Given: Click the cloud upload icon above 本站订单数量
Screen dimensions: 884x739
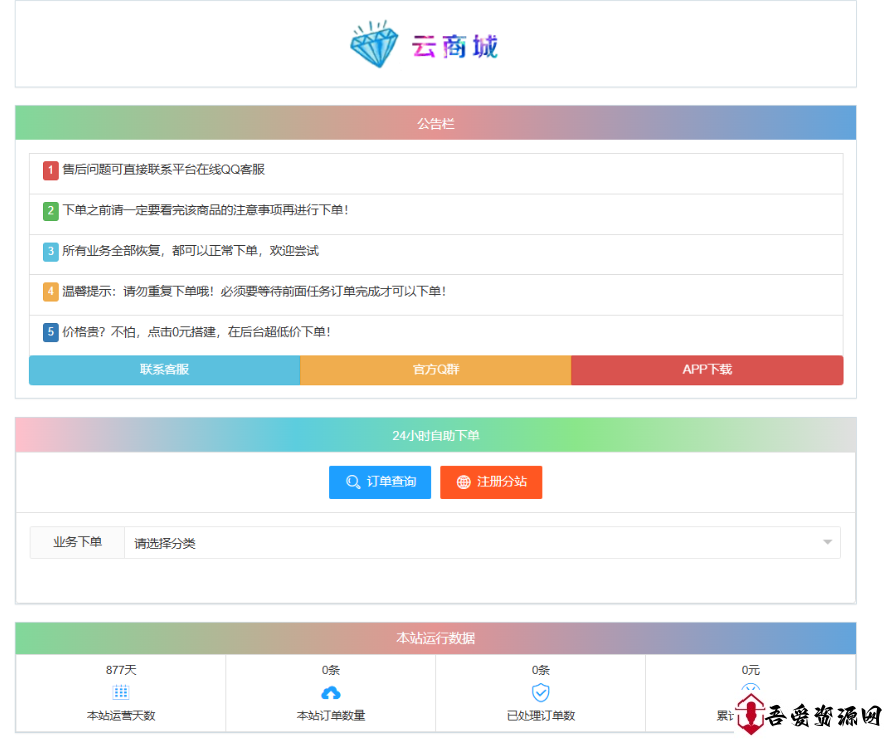Looking at the screenshot, I should [331, 692].
